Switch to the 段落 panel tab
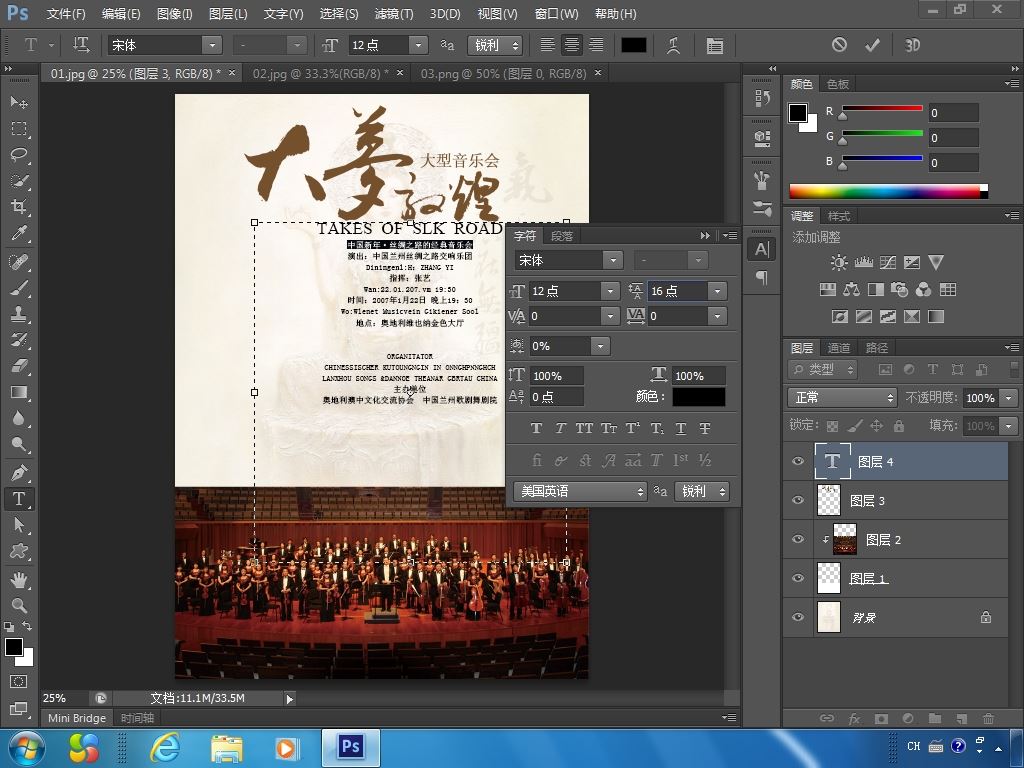1024x768 pixels. coord(562,236)
